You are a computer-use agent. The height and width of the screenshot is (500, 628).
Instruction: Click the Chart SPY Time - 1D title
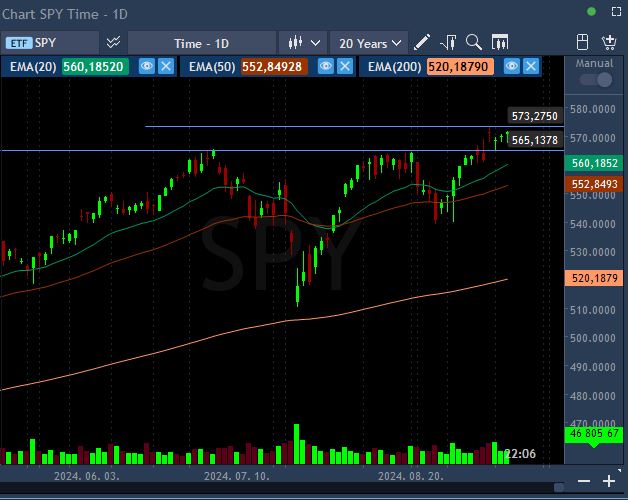(x=65, y=14)
